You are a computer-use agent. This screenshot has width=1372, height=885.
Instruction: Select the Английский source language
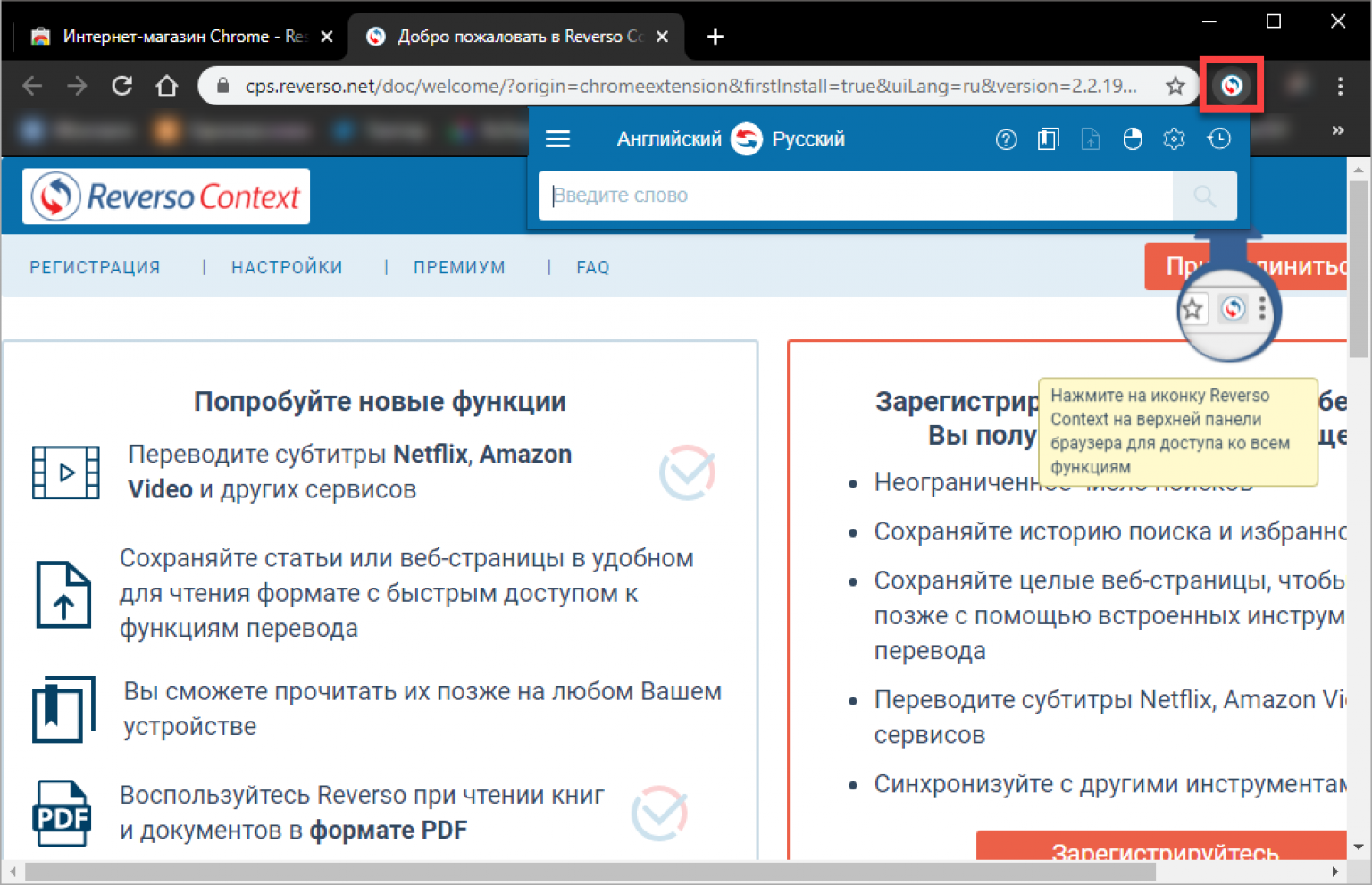tap(669, 139)
